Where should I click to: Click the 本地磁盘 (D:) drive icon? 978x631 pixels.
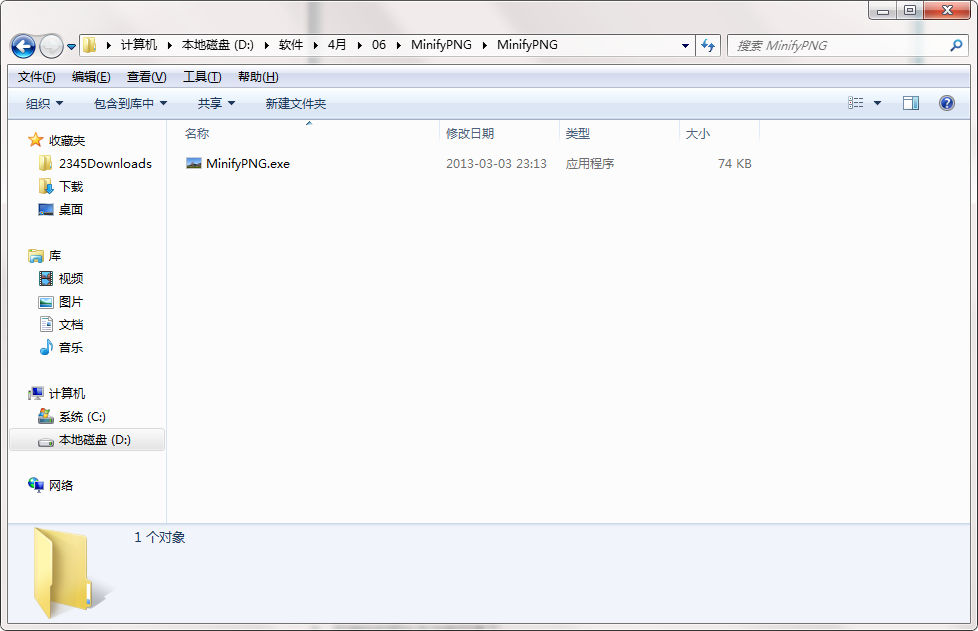(x=46, y=441)
